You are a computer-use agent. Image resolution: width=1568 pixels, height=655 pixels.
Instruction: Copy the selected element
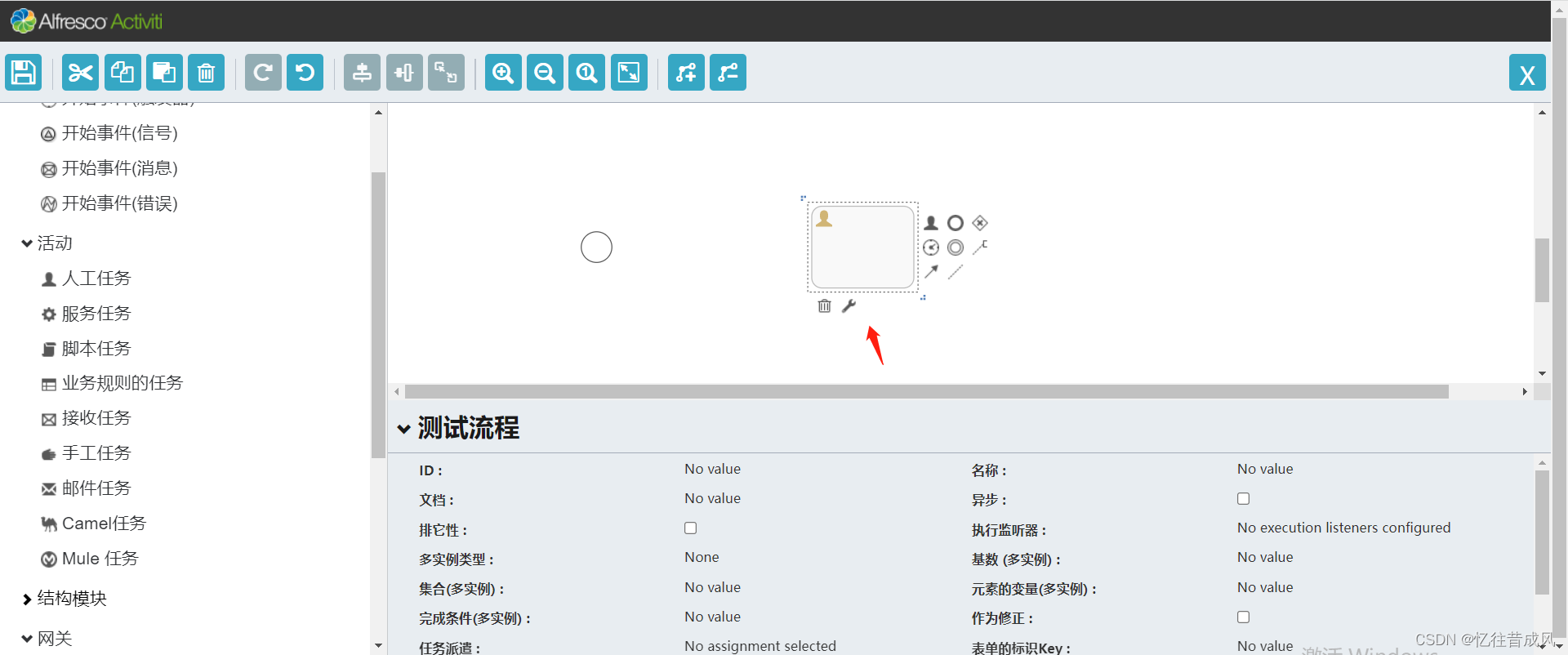coord(122,73)
